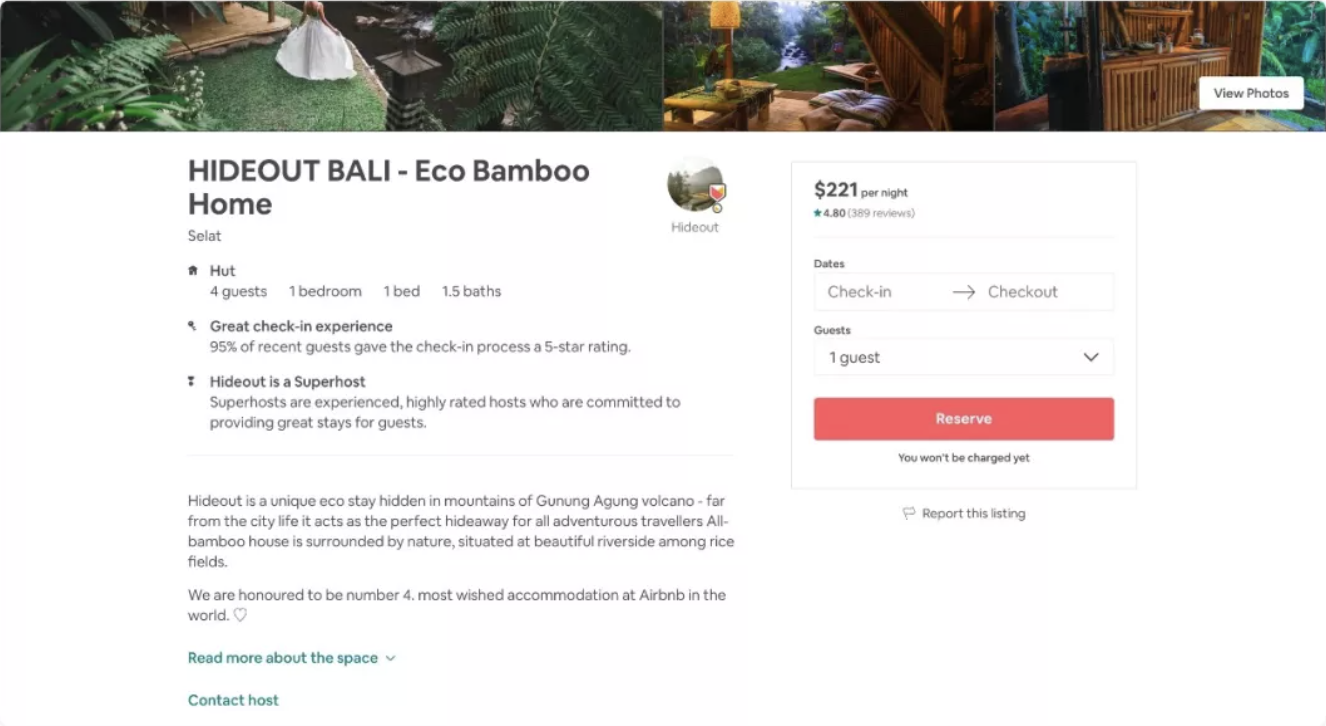Click the medal icon beside Hideout is a Superhost

pos(192,381)
